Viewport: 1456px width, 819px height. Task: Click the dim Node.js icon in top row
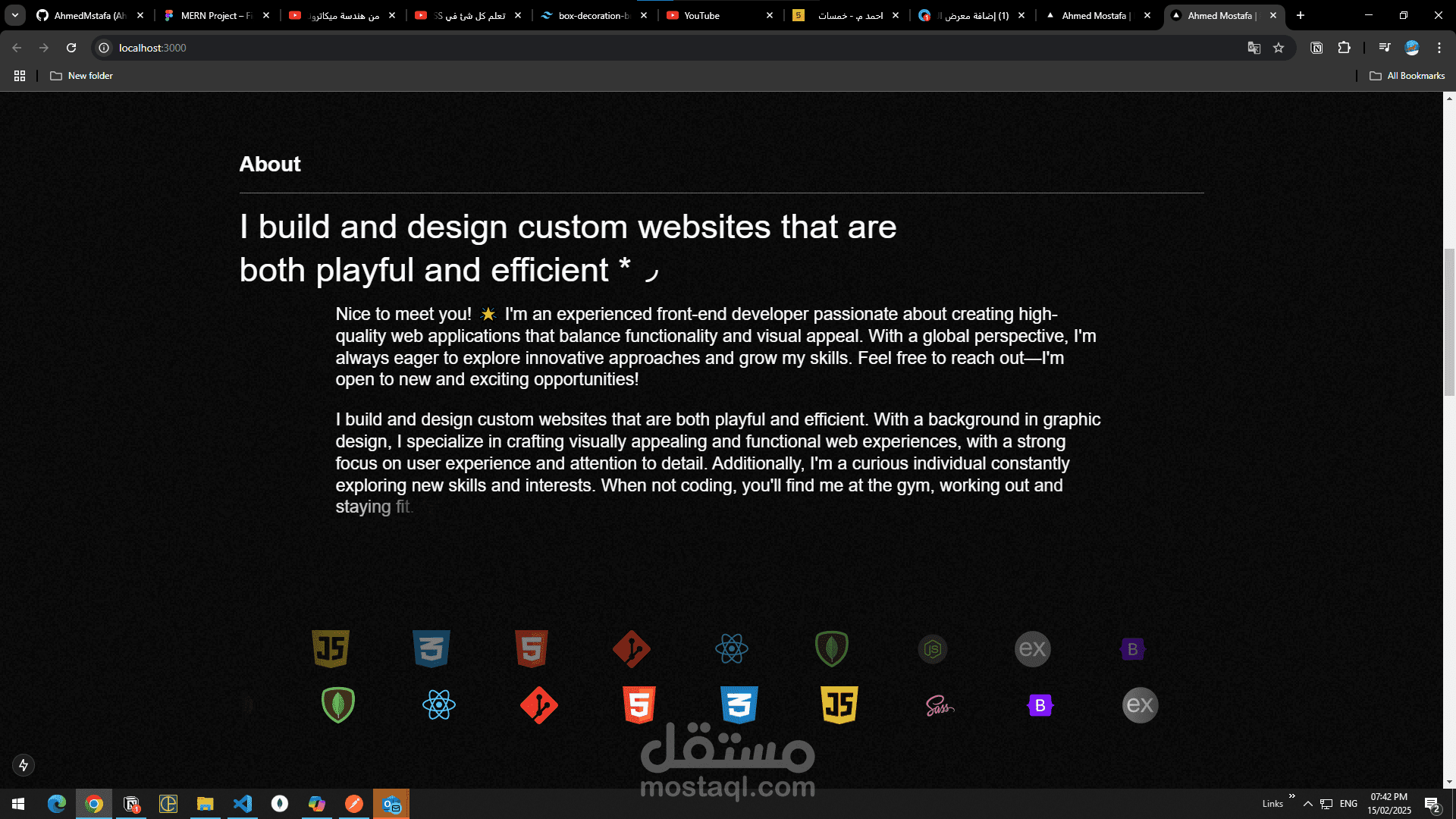932,649
